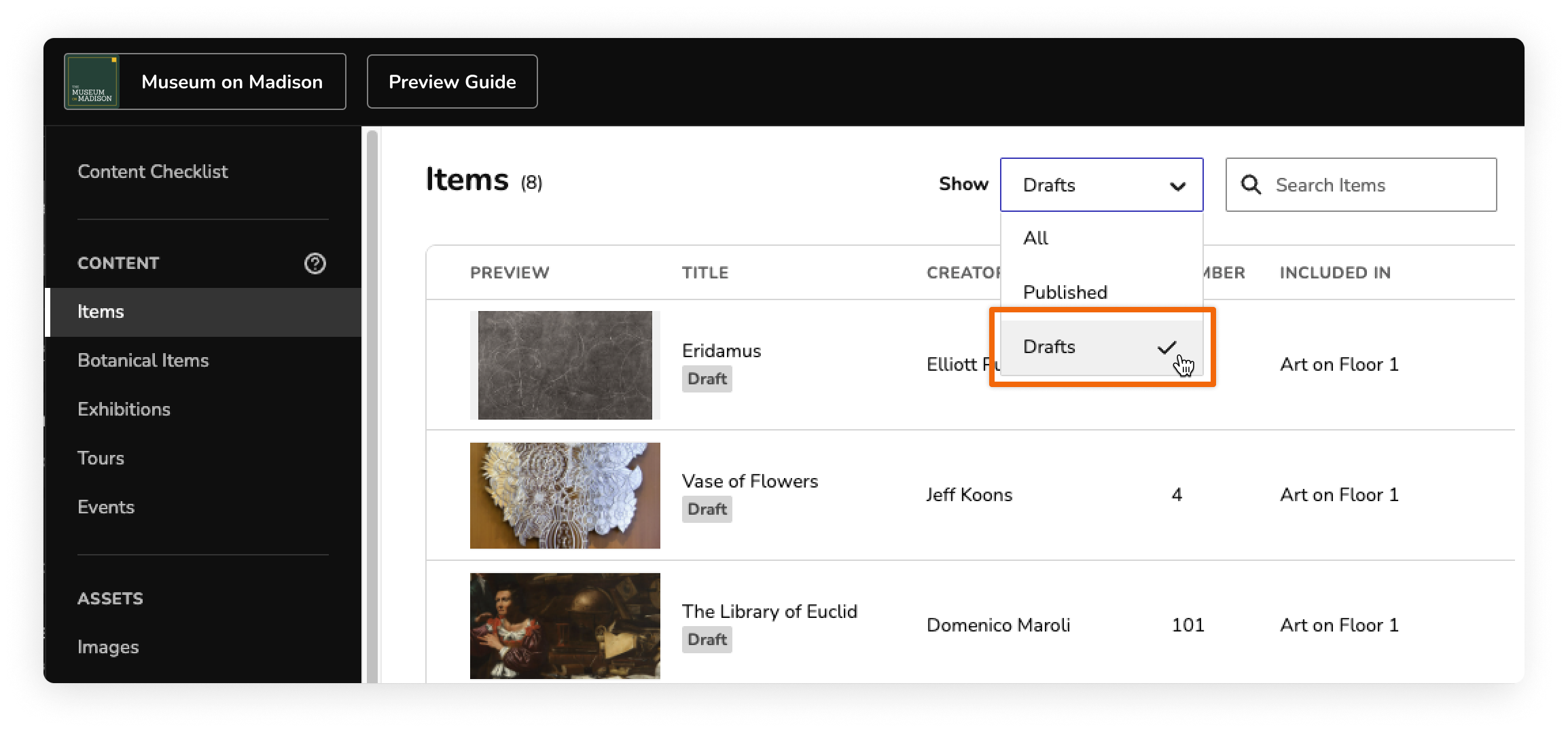Click the sidebar vertical scrollbar
The image size is (1568, 732).
pos(372,406)
